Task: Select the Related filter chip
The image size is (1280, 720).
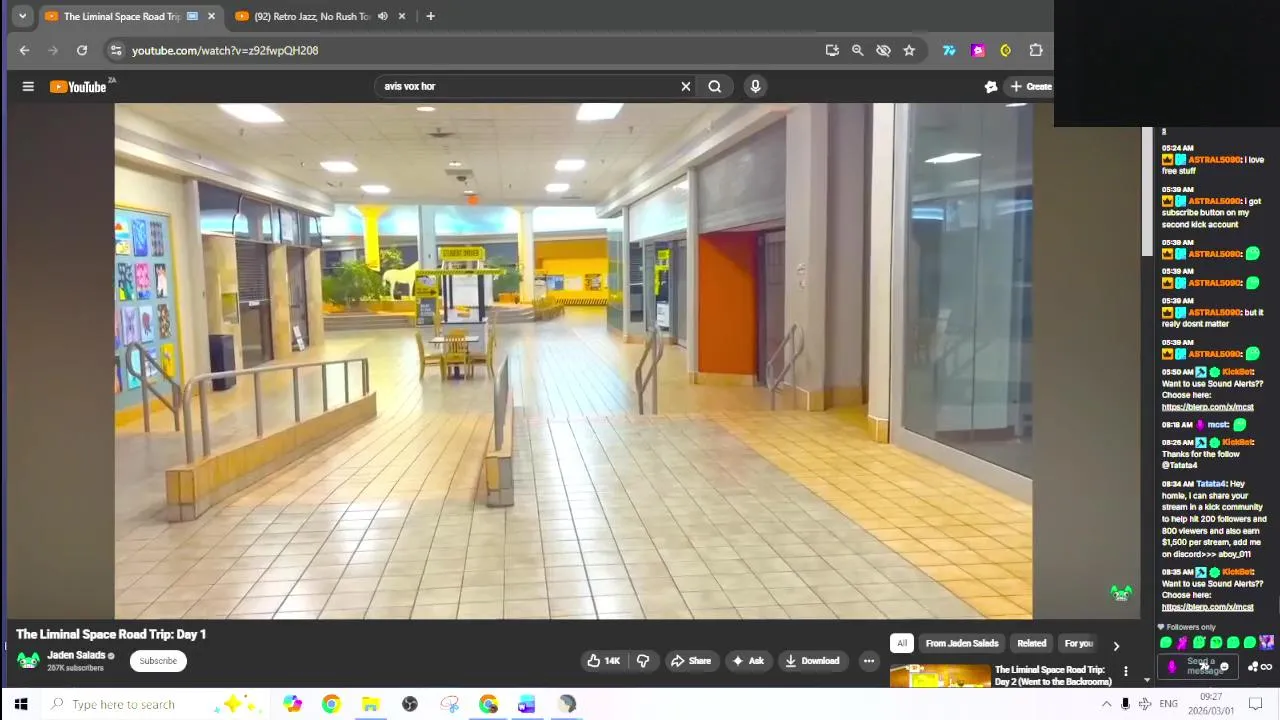Action: click(1031, 644)
